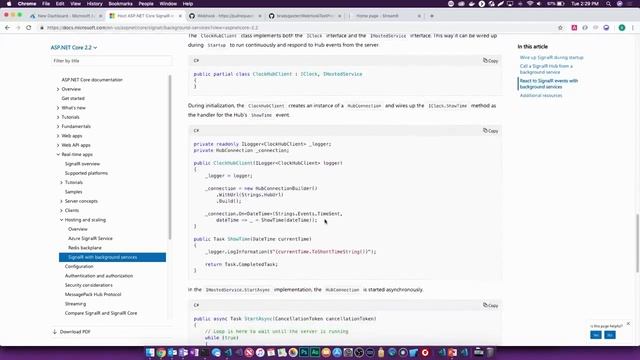Click the Chrome forward arrow
The height and width of the screenshot is (360, 640).
pos(18,28)
